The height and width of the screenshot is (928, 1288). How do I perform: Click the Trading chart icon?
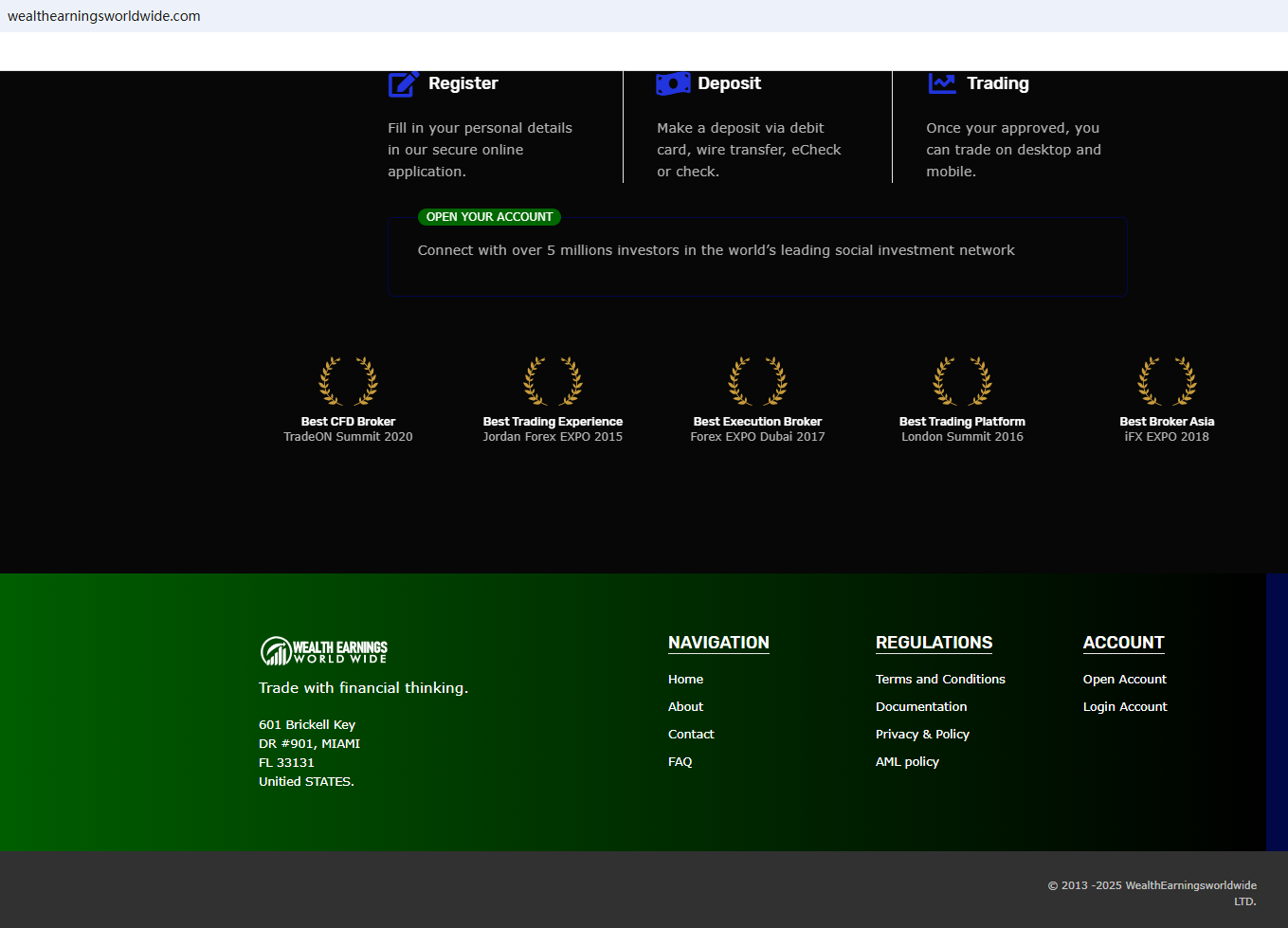click(x=942, y=84)
